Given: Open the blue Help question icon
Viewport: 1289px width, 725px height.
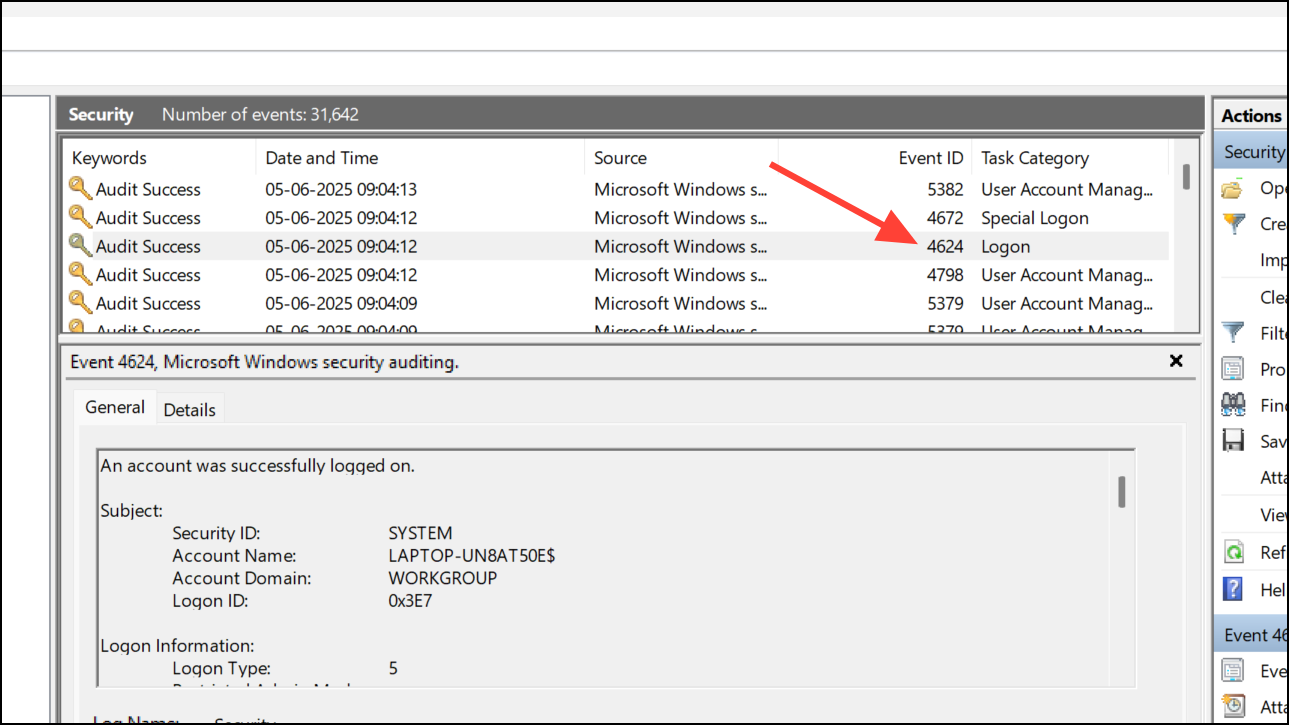Looking at the screenshot, I should [1233, 589].
